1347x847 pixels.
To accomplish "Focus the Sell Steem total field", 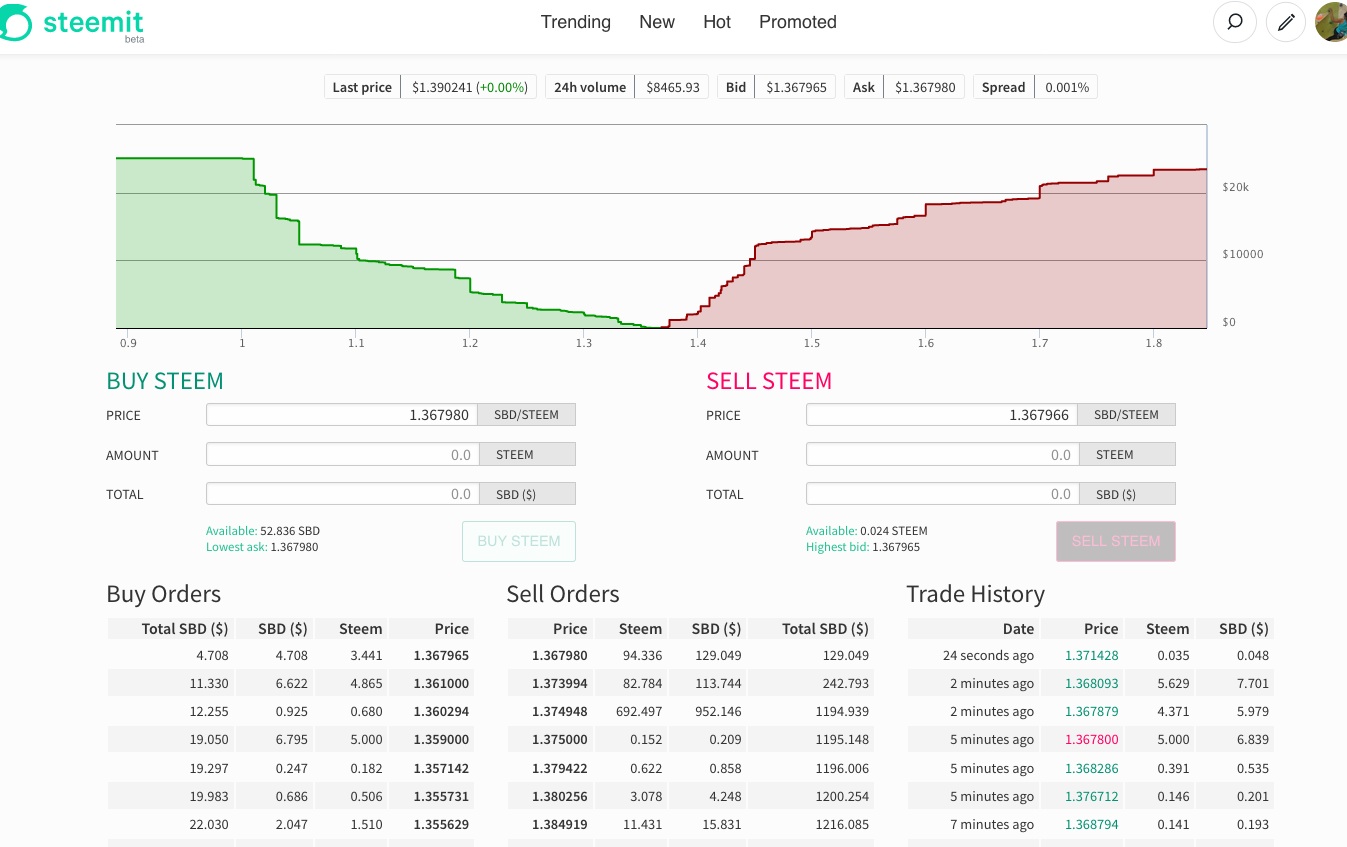I will [x=942, y=494].
